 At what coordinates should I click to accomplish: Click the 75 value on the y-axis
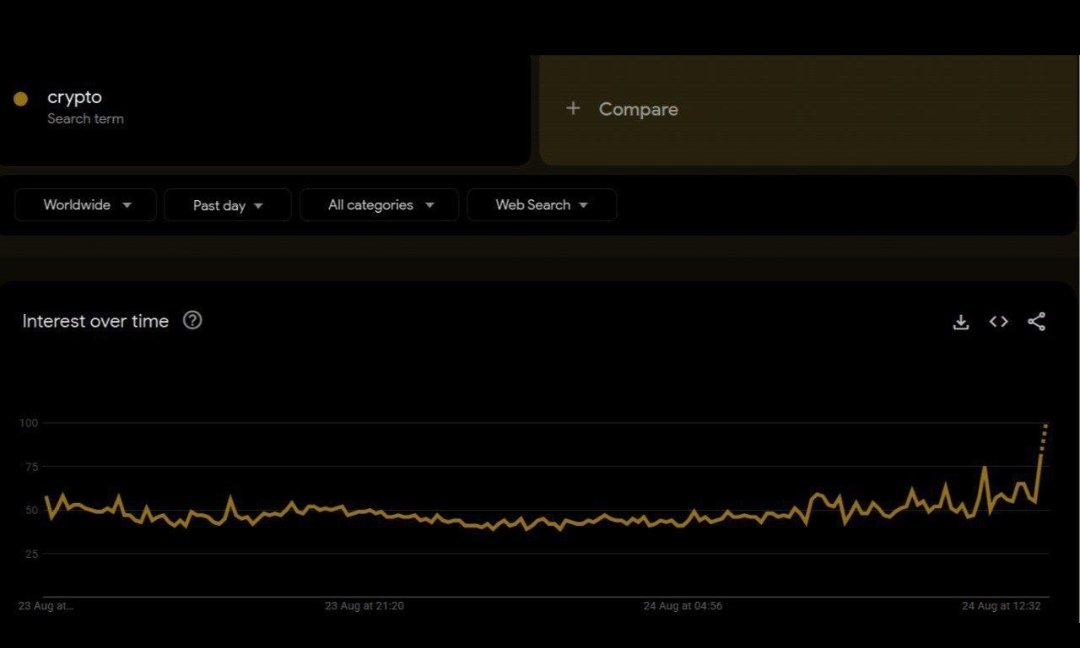coord(32,467)
